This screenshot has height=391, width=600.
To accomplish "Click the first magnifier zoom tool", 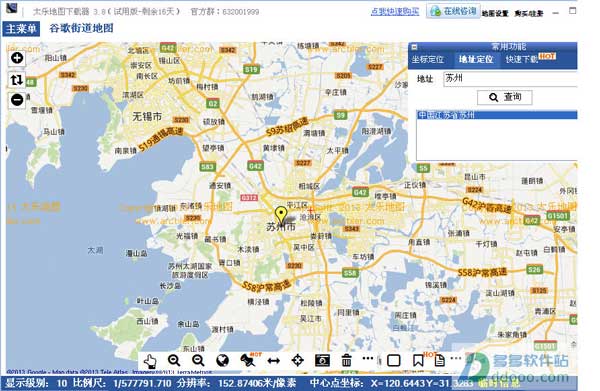I will [x=174, y=360].
